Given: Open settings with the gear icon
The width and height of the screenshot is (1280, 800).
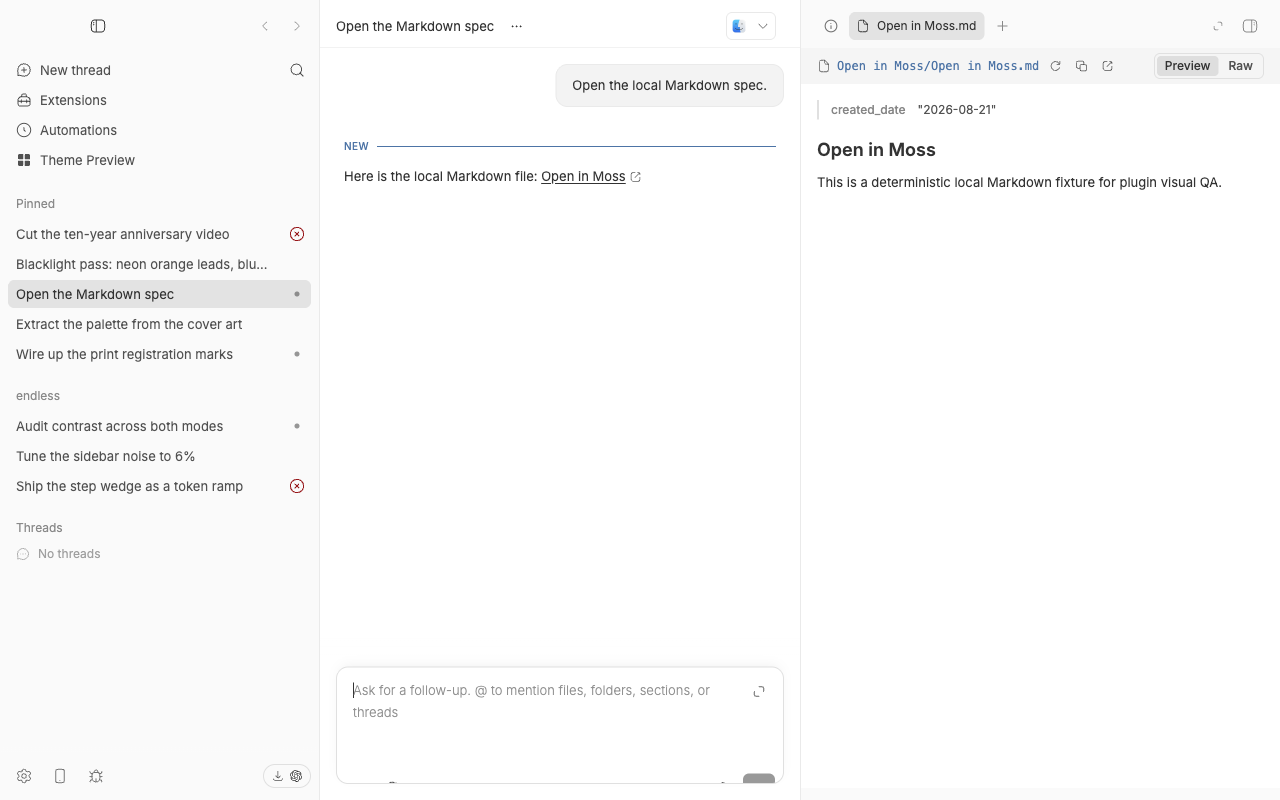Looking at the screenshot, I should (x=24, y=776).
